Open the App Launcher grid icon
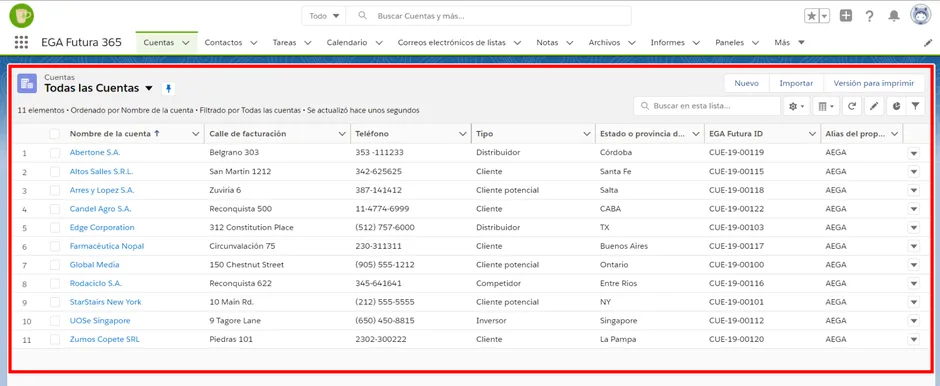Viewport: 940px width, 386px height. (x=22, y=42)
